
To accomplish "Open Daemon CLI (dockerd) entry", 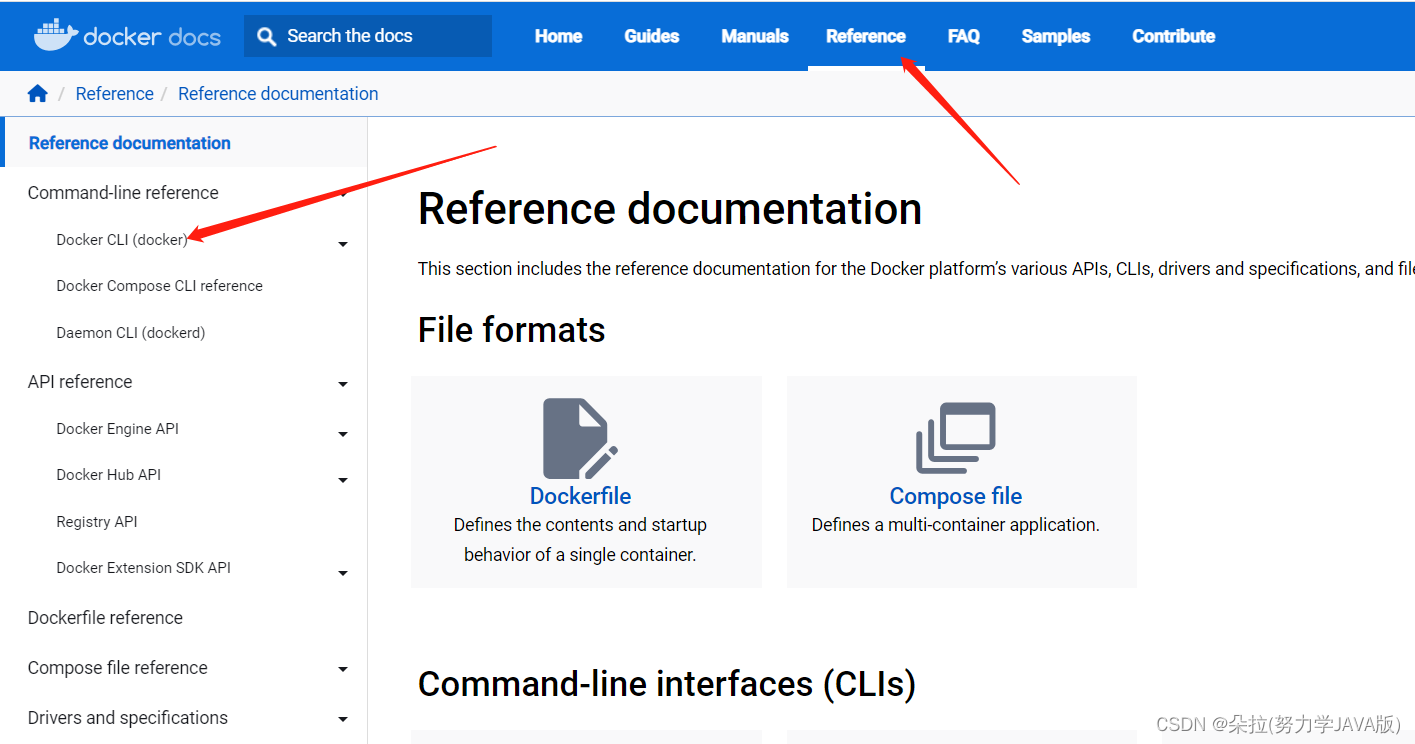I will click(x=131, y=333).
